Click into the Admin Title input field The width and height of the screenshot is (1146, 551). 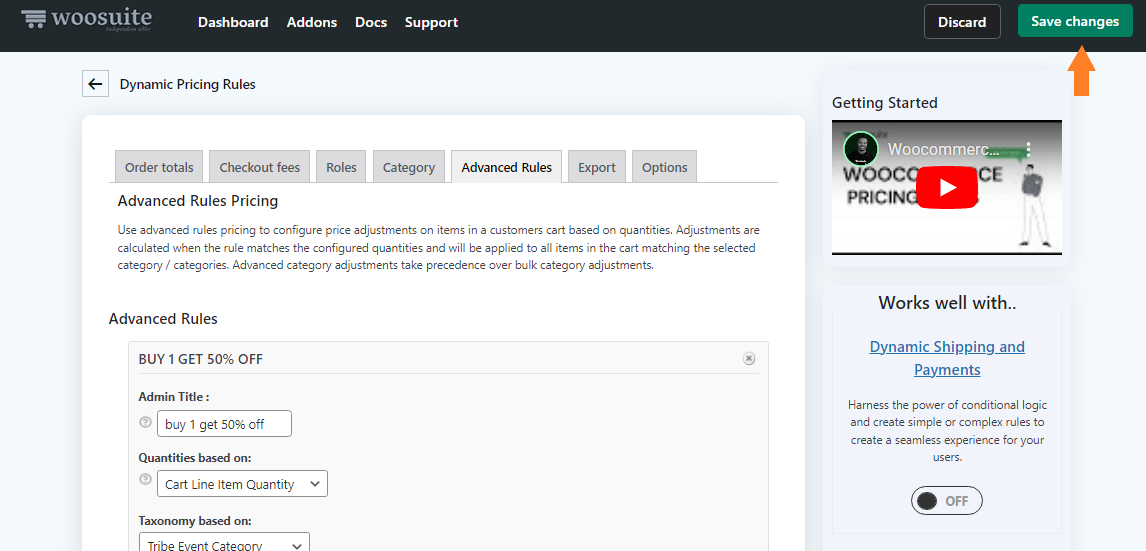(x=224, y=424)
